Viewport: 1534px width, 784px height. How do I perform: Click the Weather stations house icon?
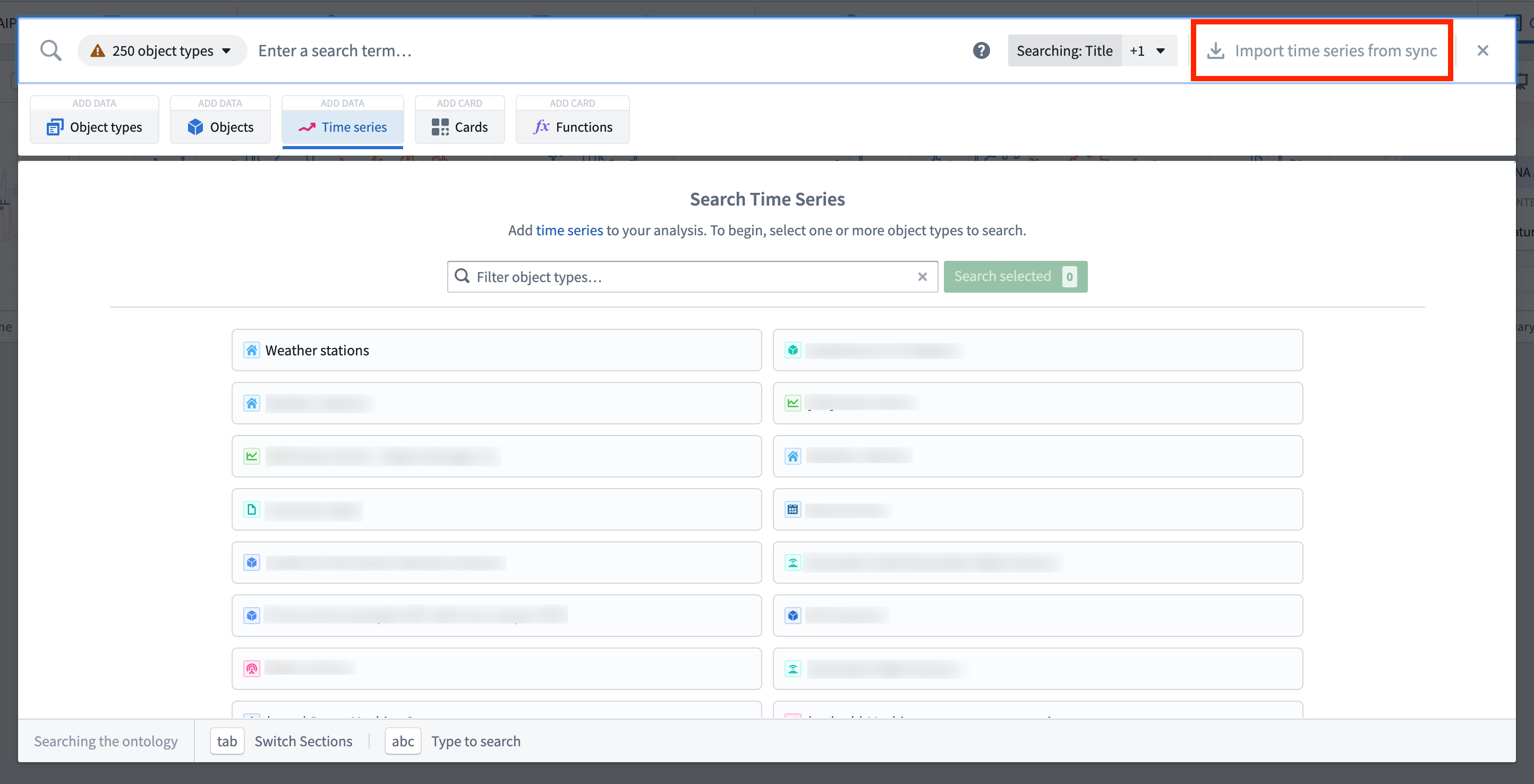click(x=252, y=350)
